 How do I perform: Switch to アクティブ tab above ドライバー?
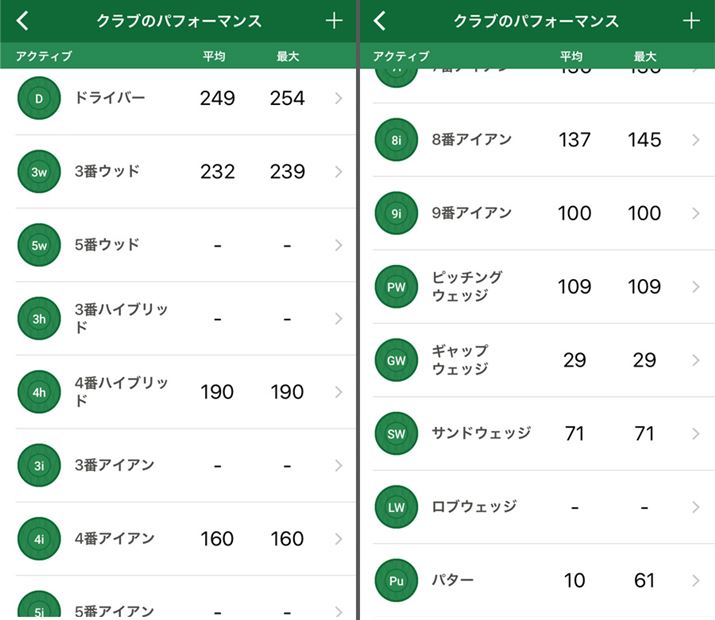tap(43, 56)
